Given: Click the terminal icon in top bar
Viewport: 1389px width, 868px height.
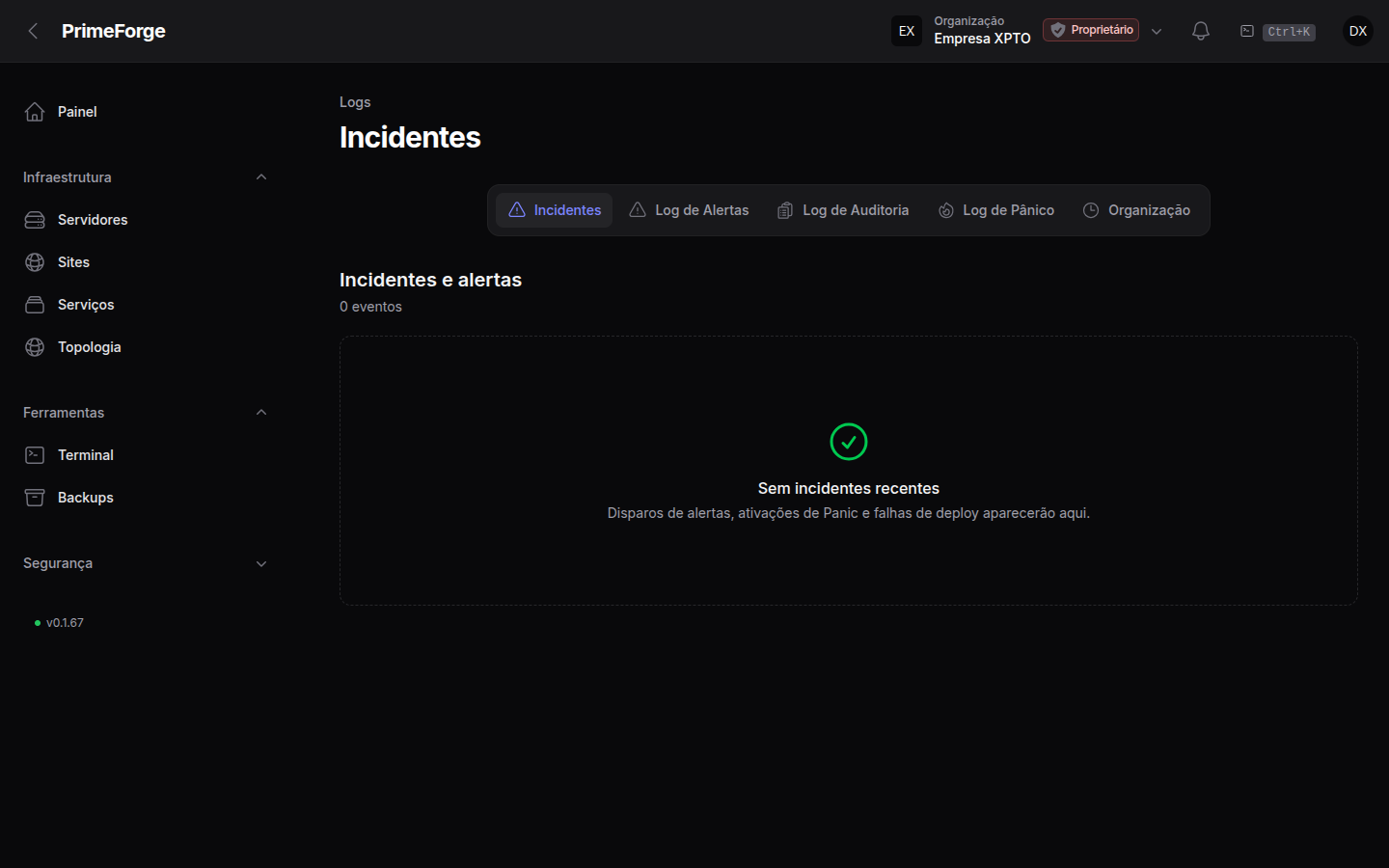Looking at the screenshot, I should click(1247, 31).
